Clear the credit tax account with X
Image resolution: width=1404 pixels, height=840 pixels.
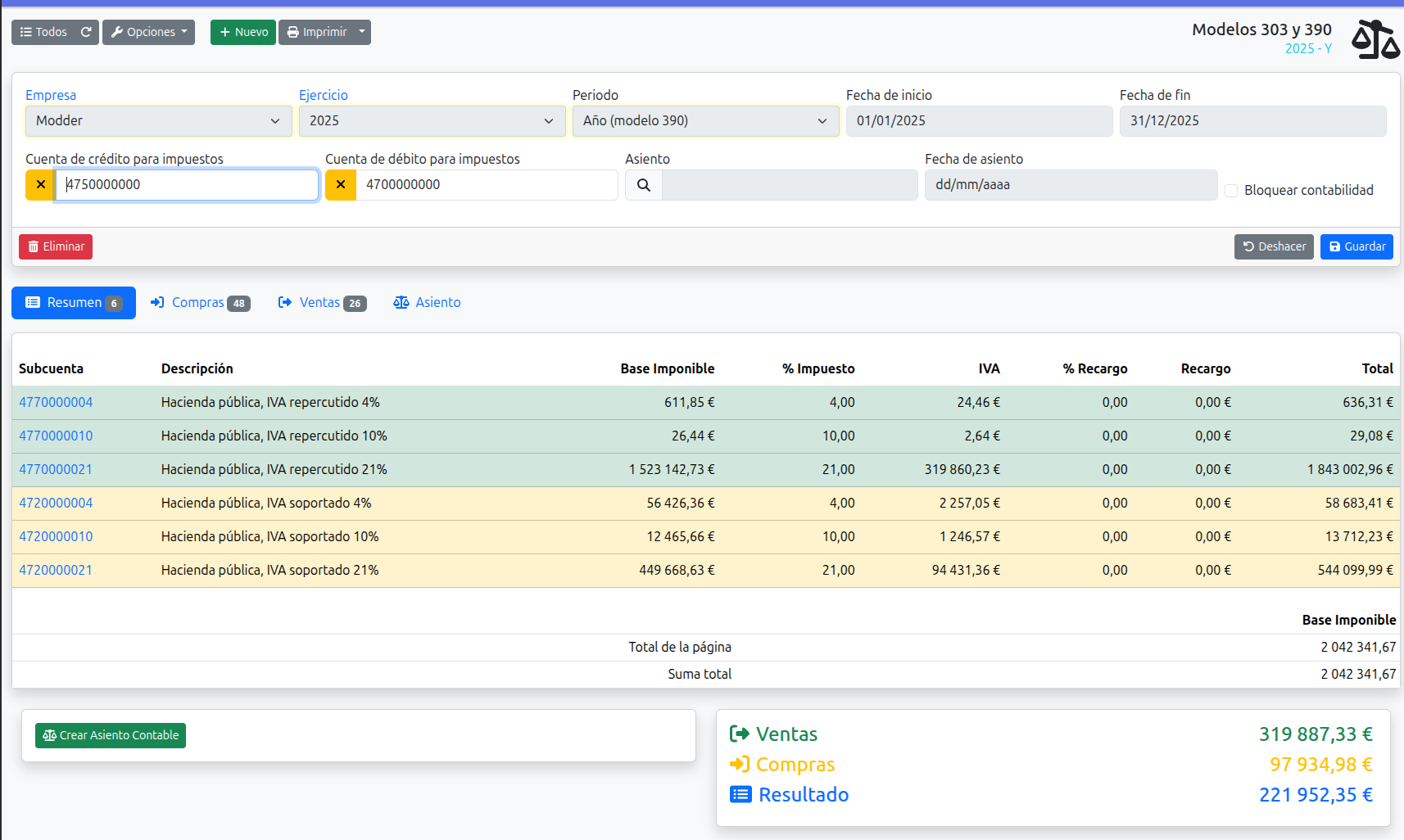tap(40, 185)
